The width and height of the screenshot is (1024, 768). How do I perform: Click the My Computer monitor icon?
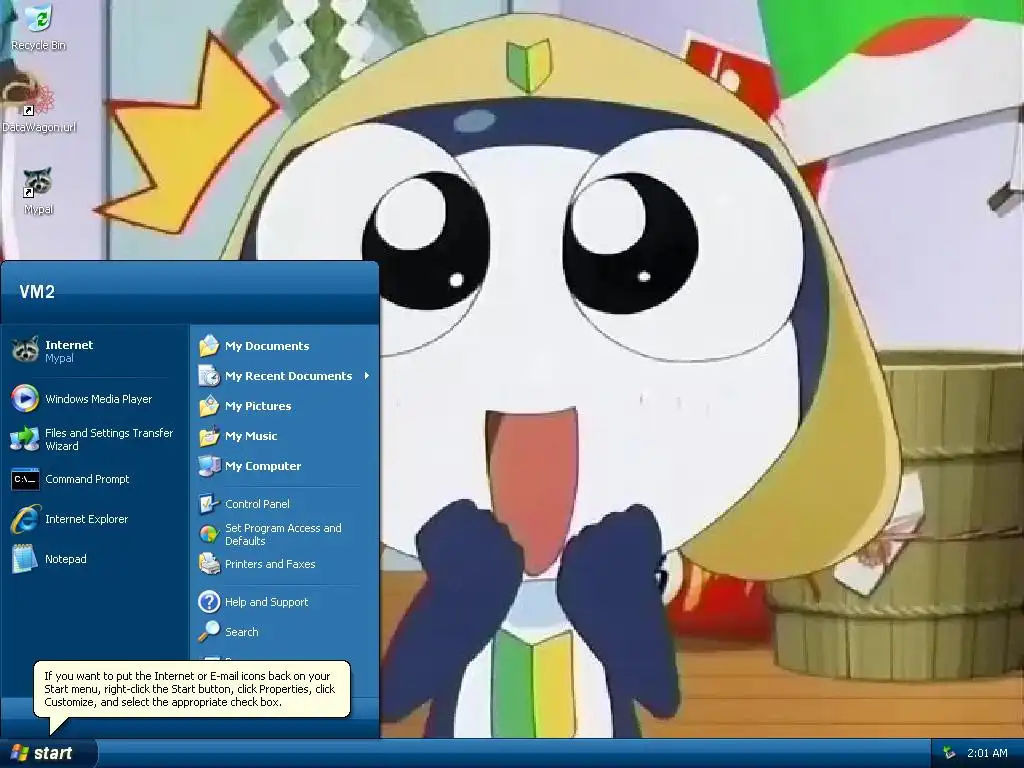[209, 466]
